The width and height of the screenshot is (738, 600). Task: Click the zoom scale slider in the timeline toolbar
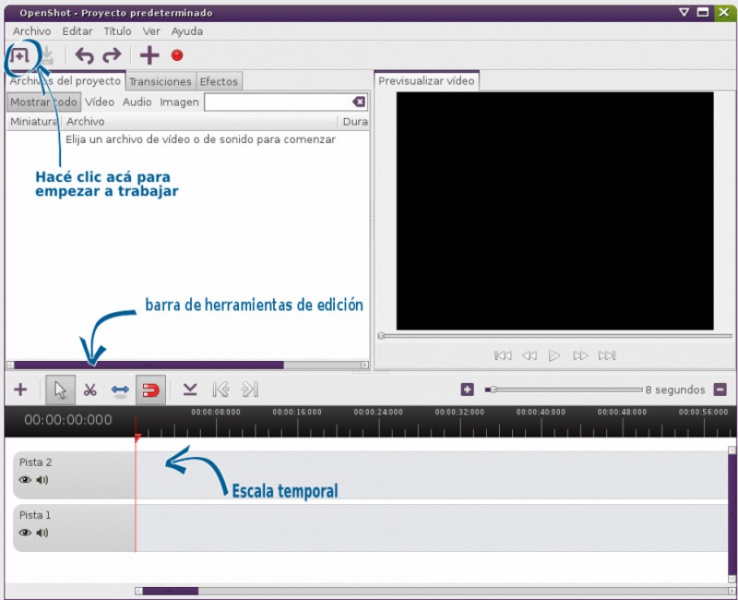point(563,390)
